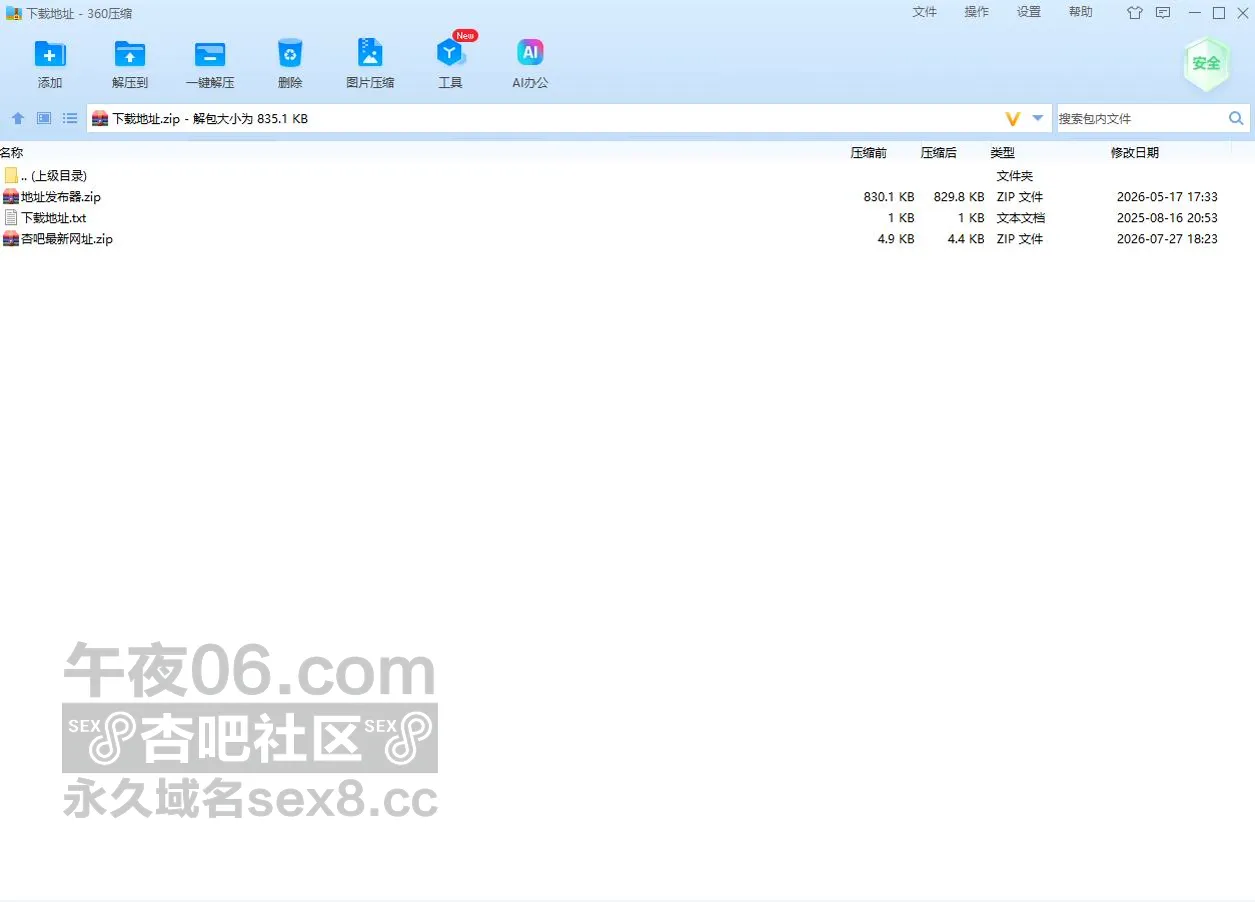This screenshot has height=902, width=1255.
Task: Click the 4.9 KB size value
Action: [896, 239]
